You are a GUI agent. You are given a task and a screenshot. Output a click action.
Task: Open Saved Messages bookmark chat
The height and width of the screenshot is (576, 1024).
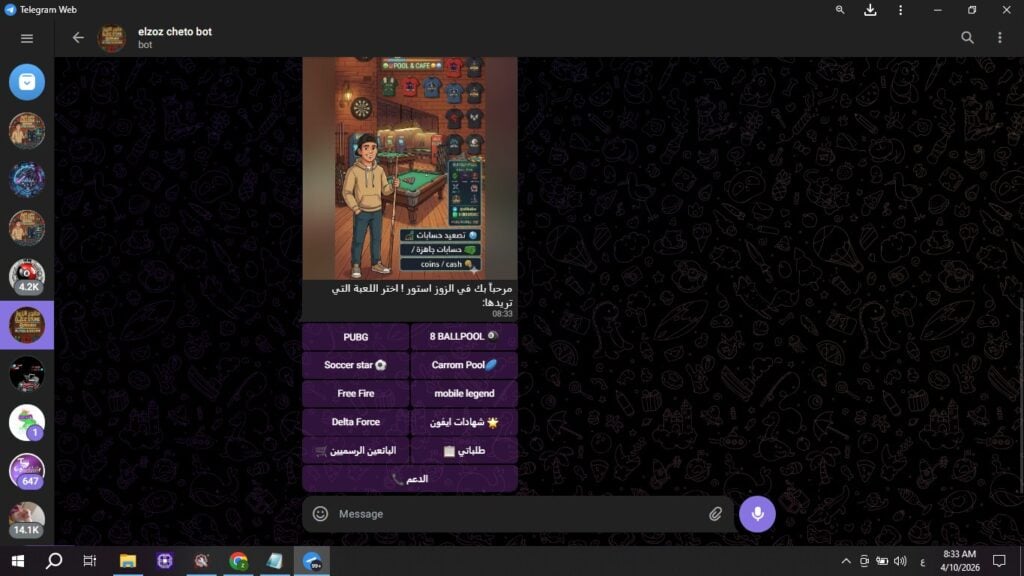pyautogui.click(x=27, y=82)
